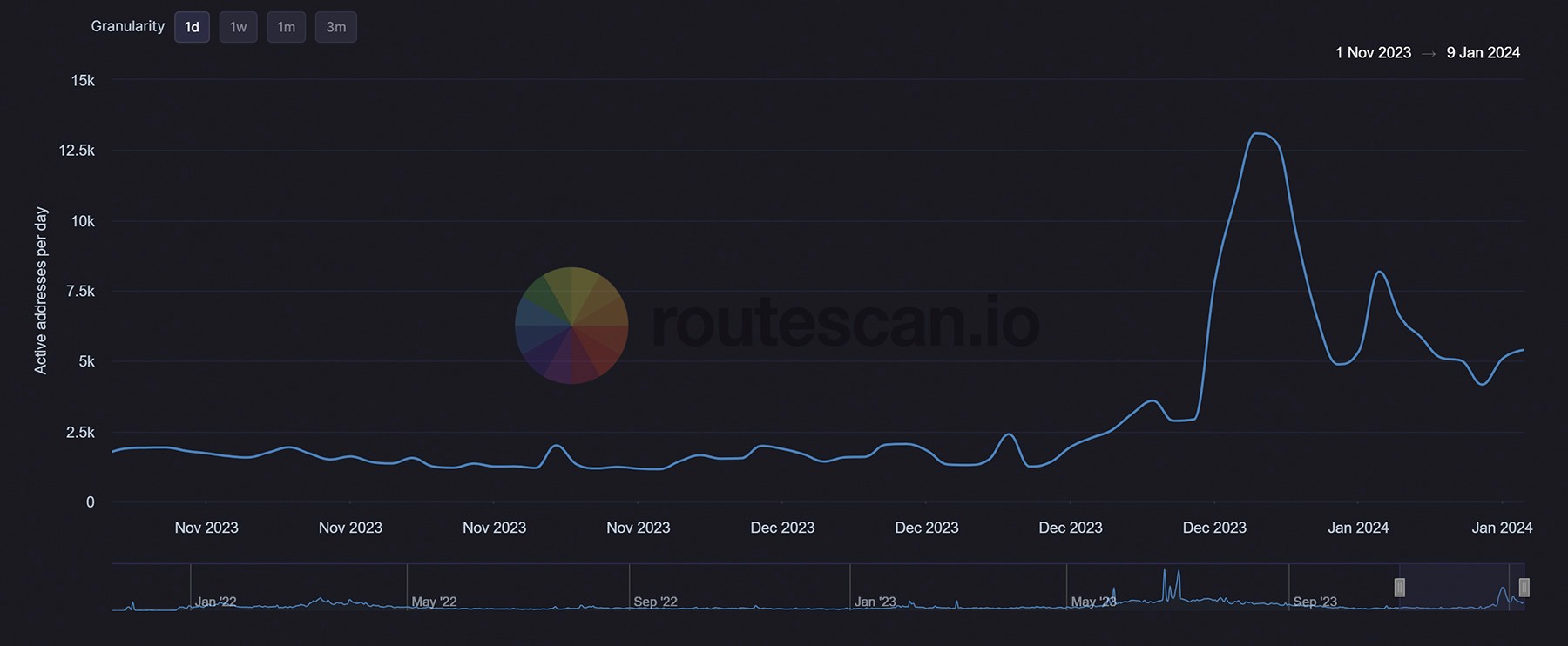Switch granularity to 1w

pyautogui.click(x=238, y=27)
